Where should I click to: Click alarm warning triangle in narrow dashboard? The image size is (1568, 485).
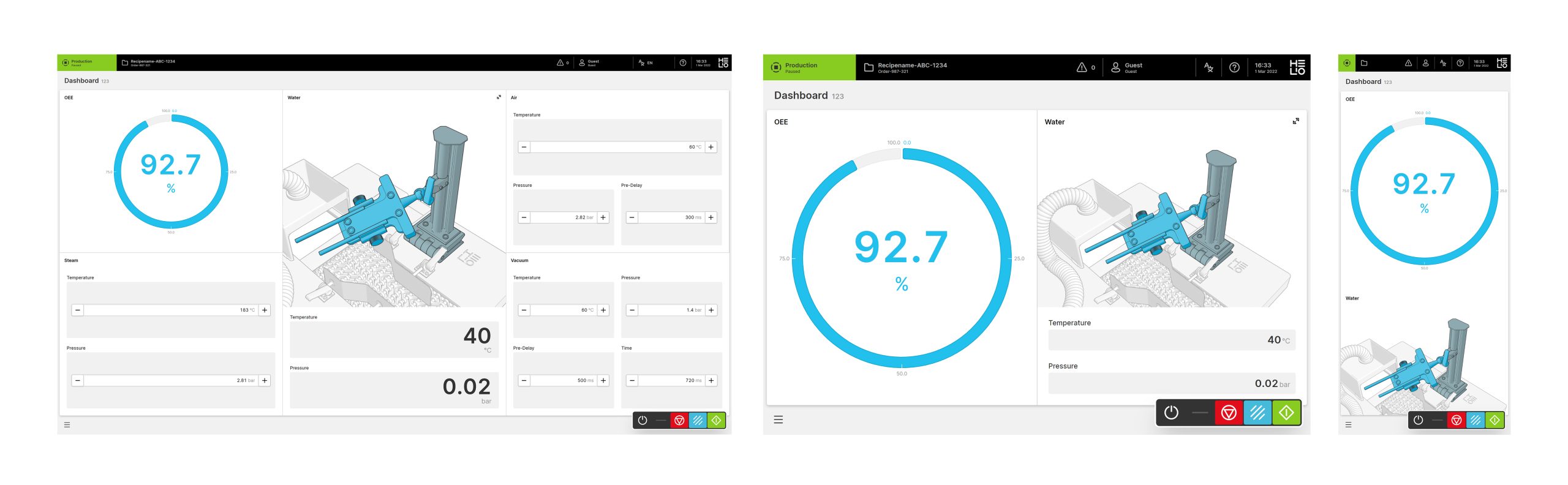point(1408,63)
